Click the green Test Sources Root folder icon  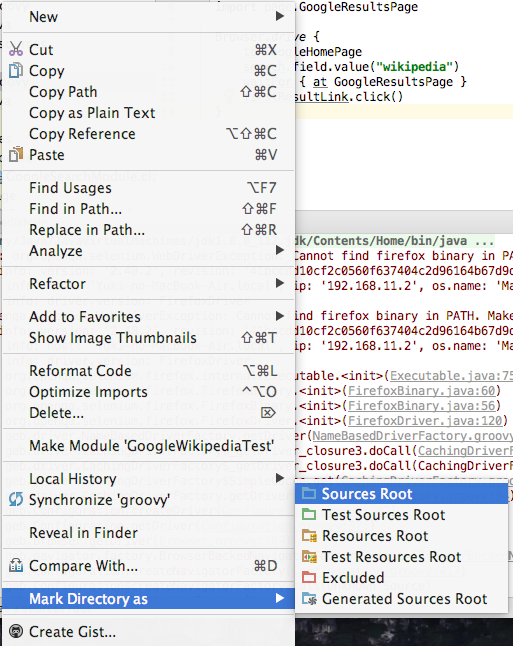[309, 514]
